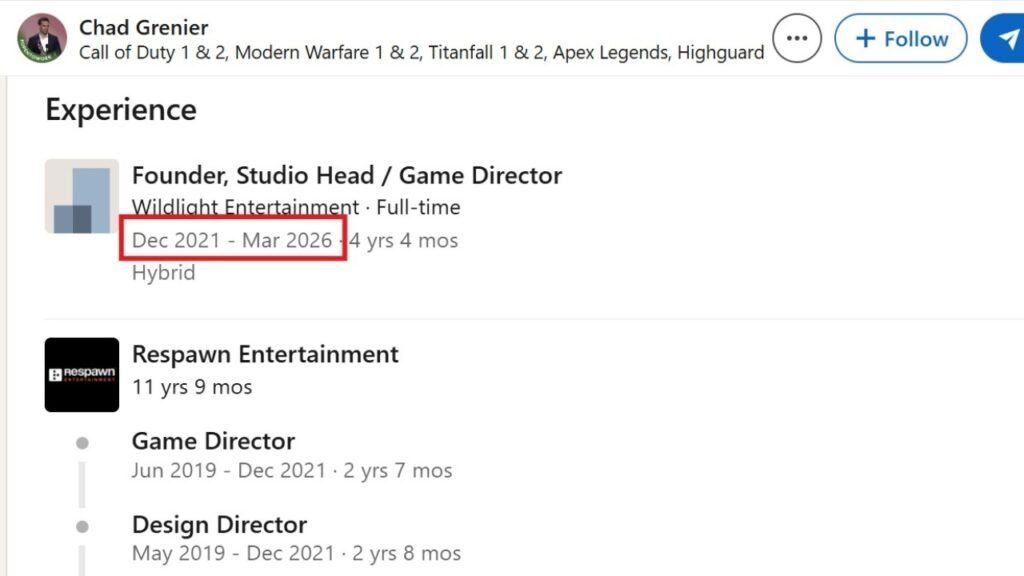Open the three-dots More options menu
Viewport: 1024px width, 576px height.
click(x=797, y=39)
